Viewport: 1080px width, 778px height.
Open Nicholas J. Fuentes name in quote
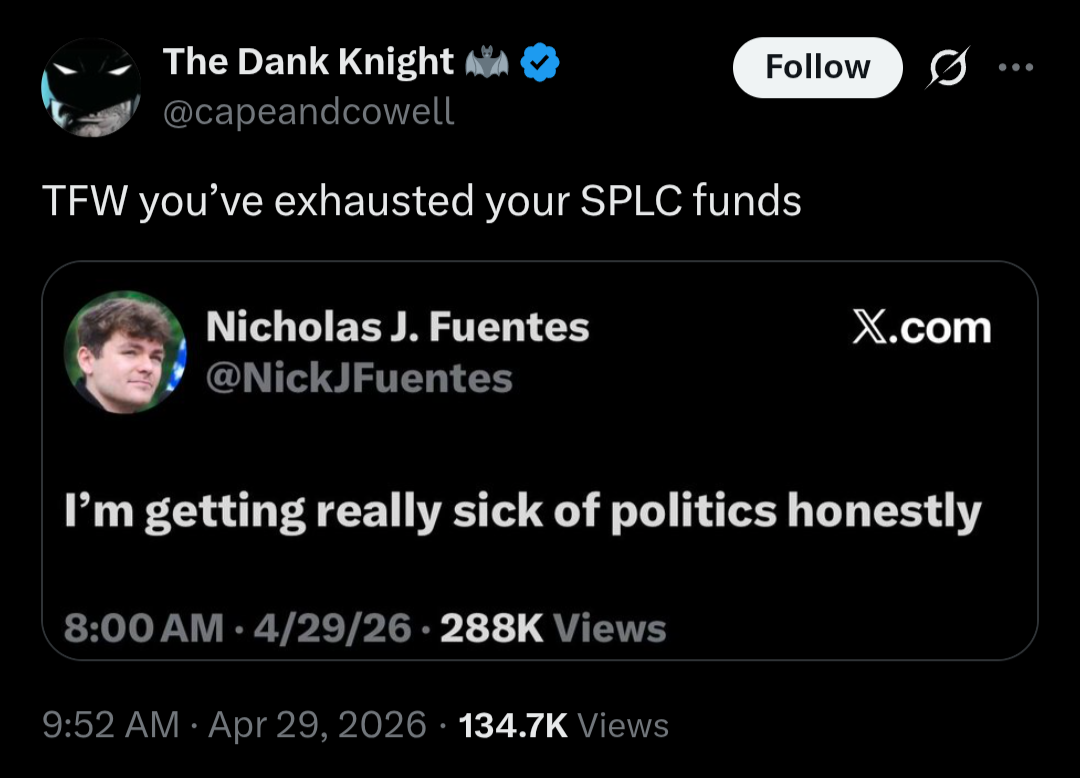[x=397, y=326]
